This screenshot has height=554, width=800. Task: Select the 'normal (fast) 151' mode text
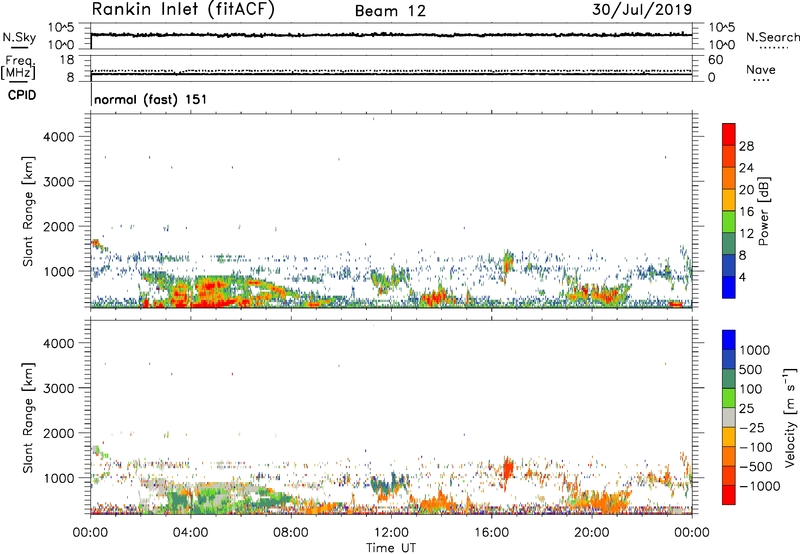click(x=151, y=99)
